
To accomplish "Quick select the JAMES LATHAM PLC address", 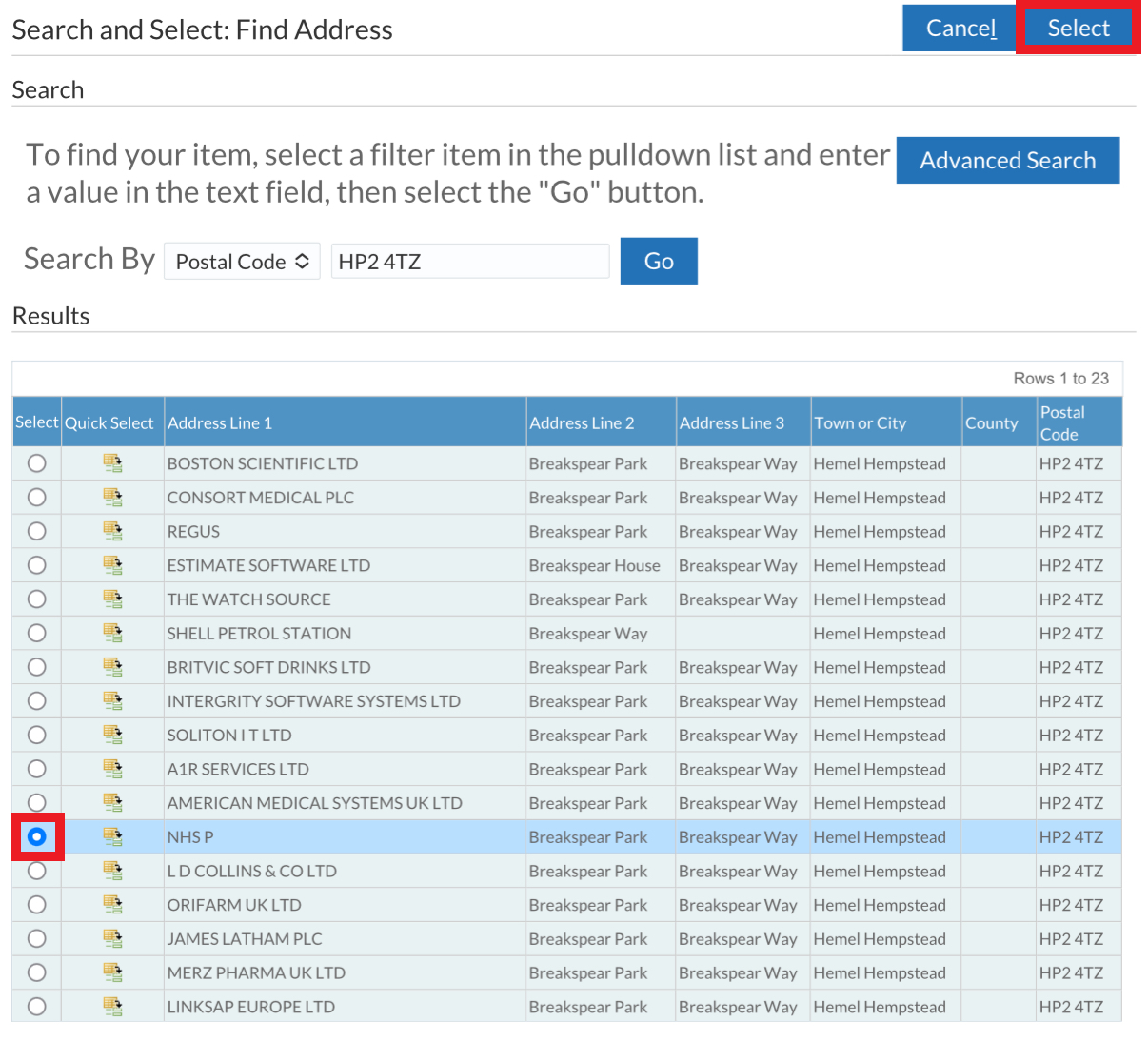I will point(112,938).
